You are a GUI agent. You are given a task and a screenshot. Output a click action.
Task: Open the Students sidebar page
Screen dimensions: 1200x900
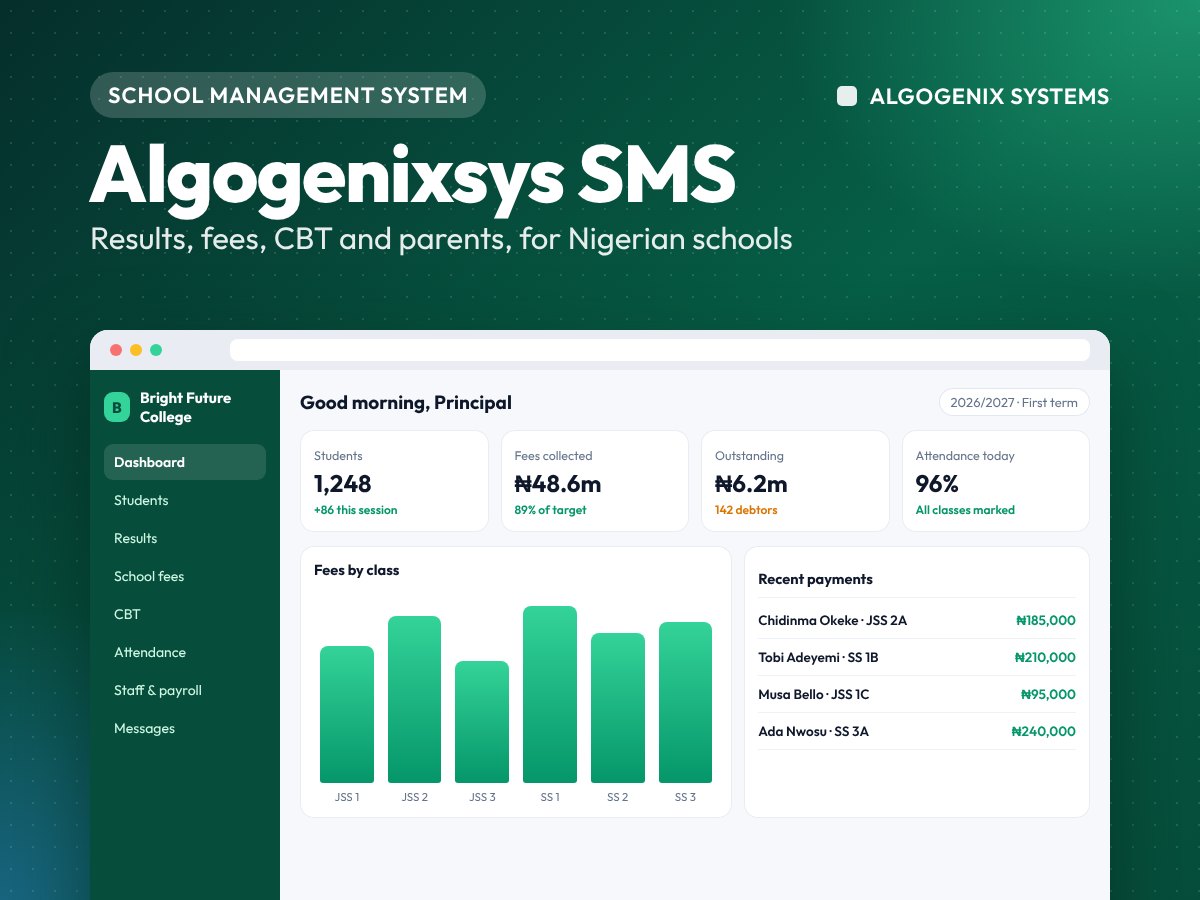185,500
